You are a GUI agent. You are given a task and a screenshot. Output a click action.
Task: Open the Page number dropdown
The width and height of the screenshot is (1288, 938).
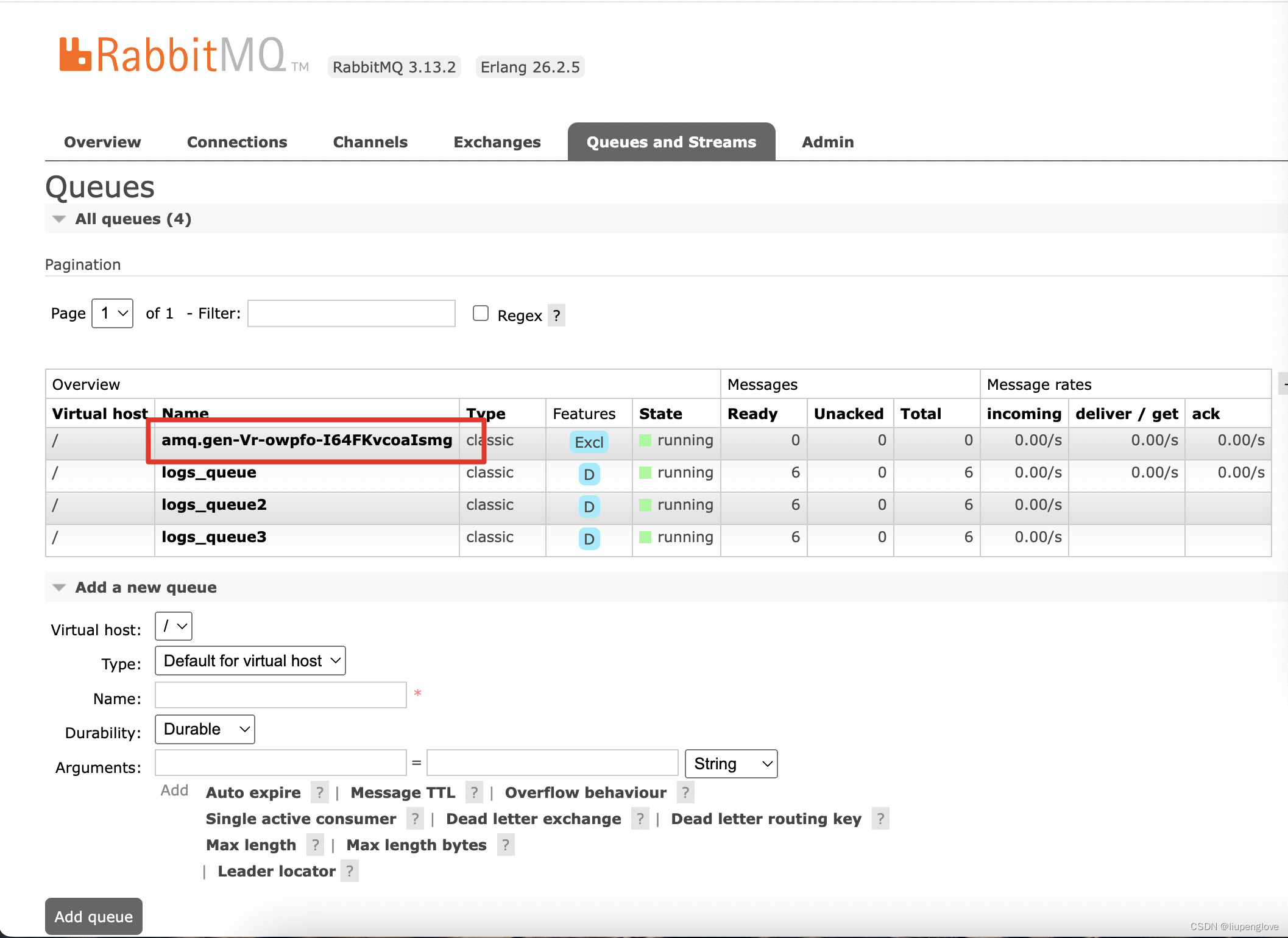click(x=113, y=313)
